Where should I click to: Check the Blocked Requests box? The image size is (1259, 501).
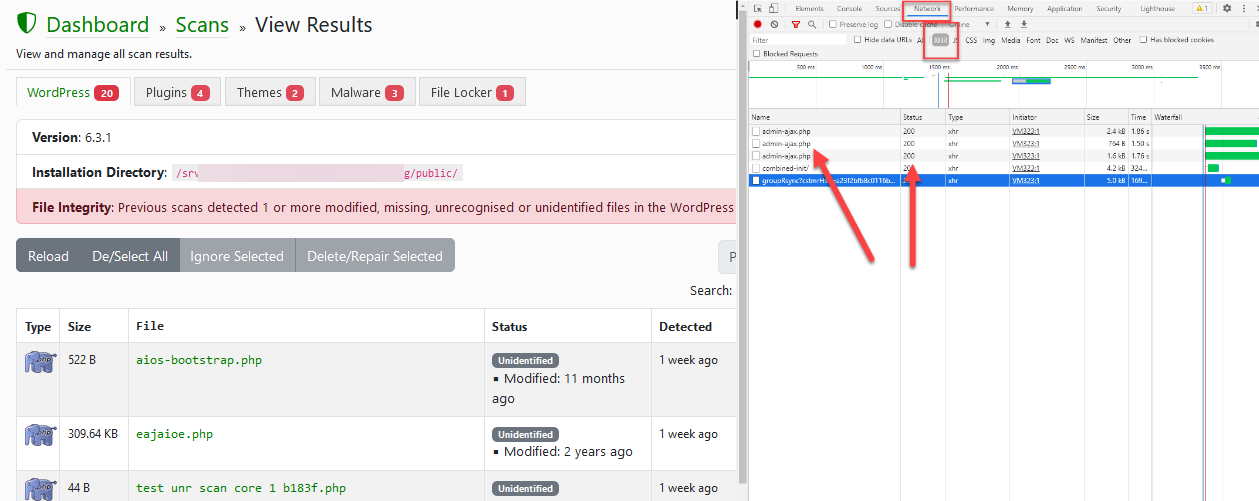pyautogui.click(x=756, y=54)
